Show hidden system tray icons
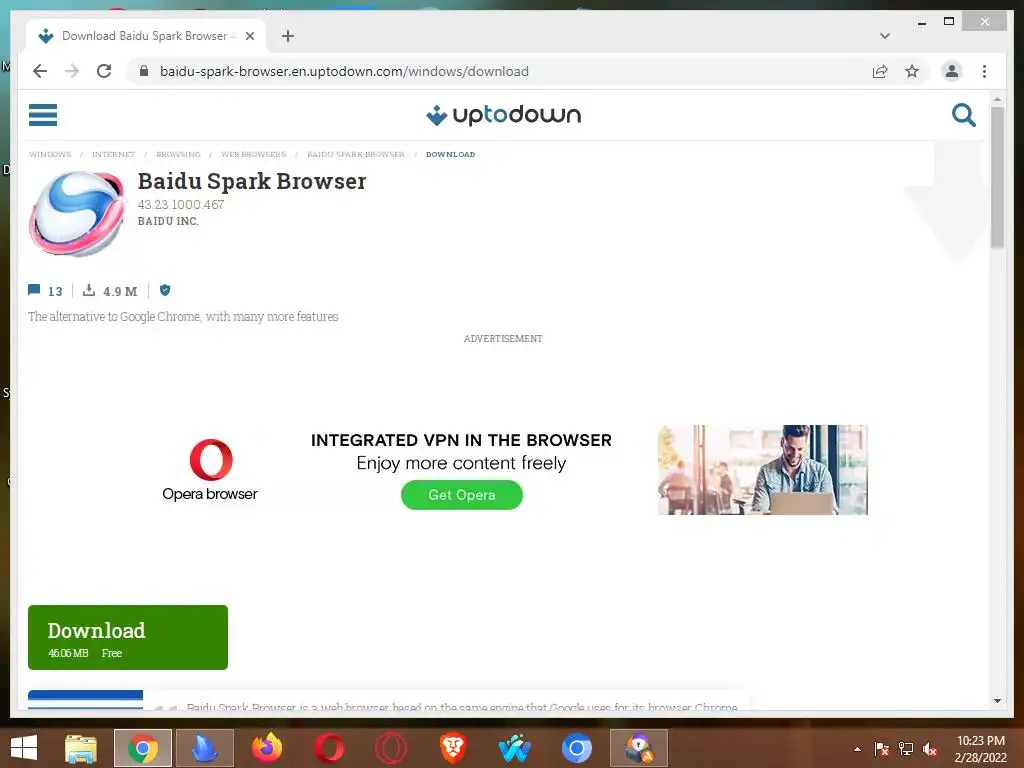1024x768 pixels. coord(857,749)
